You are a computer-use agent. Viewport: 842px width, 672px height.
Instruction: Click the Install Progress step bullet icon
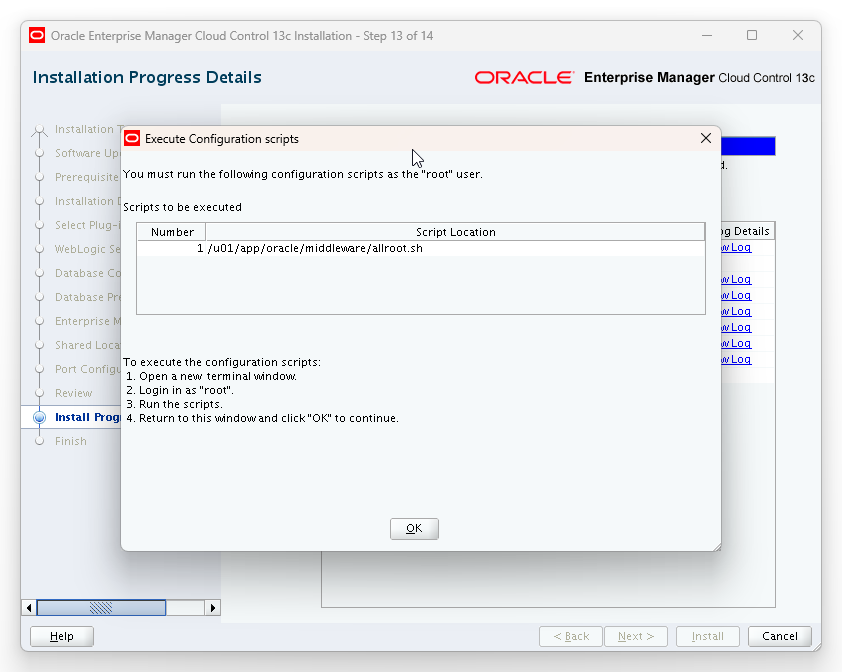39,417
